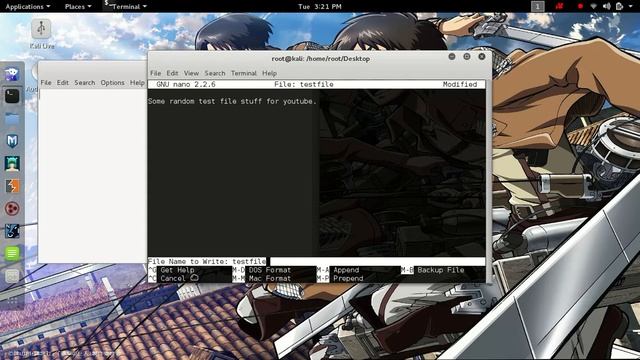The image size is (640, 360).
Task: Open Metasploit from the dock
Action: 12,141
